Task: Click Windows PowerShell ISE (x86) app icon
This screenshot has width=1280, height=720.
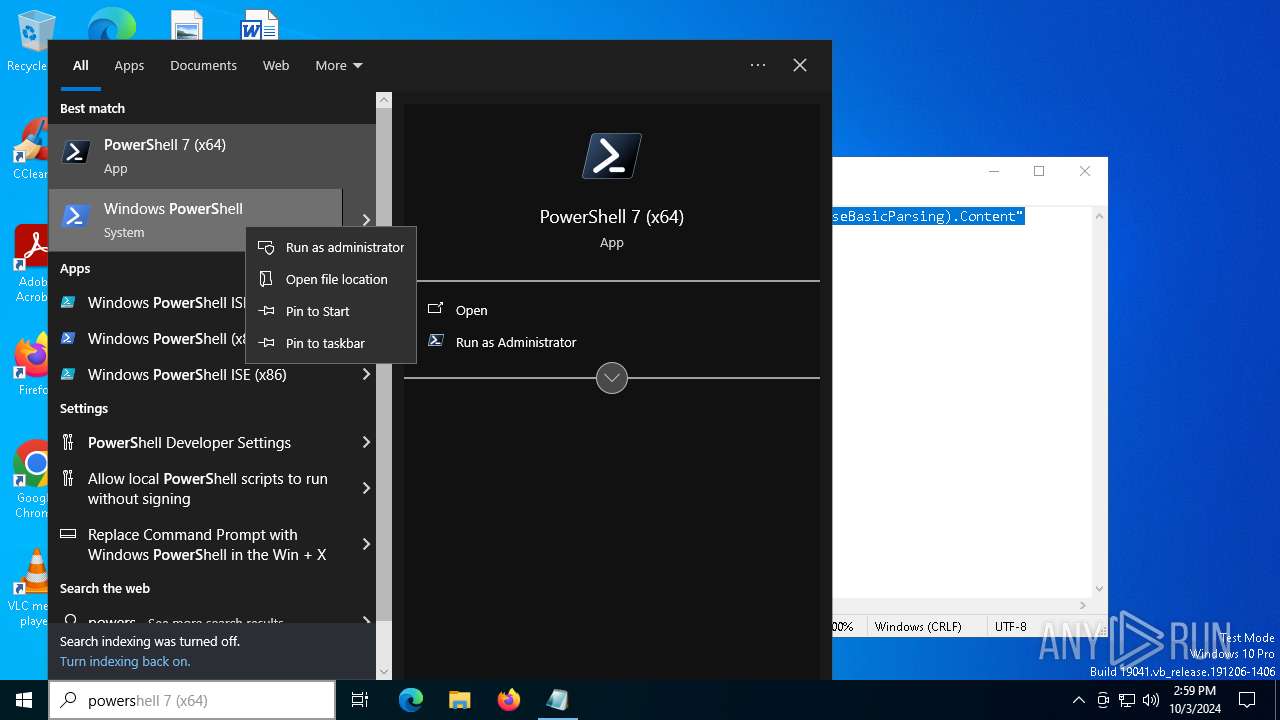Action: click(x=68, y=374)
